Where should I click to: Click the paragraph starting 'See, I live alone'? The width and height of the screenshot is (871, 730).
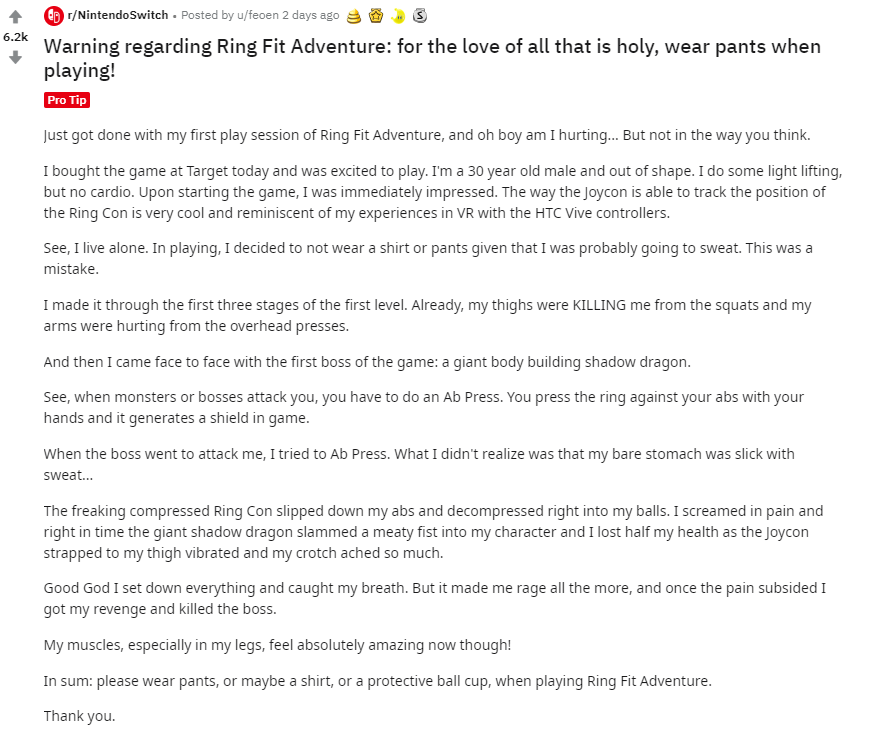point(428,258)
